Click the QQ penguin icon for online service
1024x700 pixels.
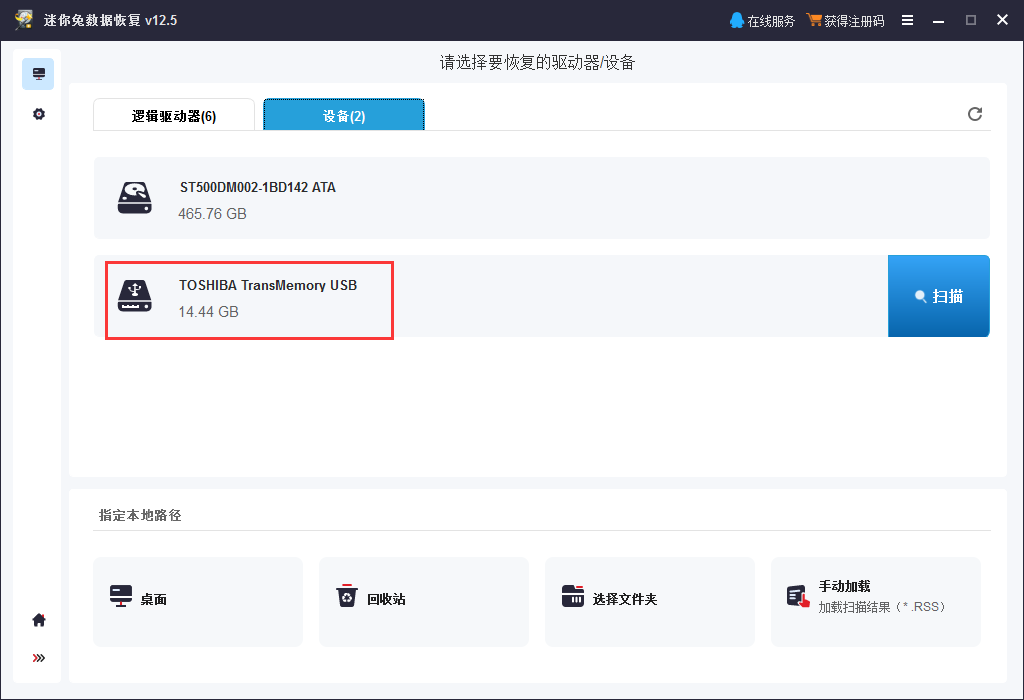[737, 20]
